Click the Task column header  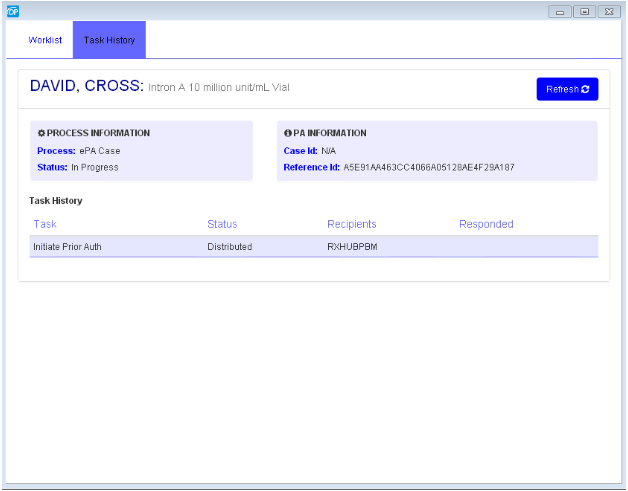(x=45, y=224)
